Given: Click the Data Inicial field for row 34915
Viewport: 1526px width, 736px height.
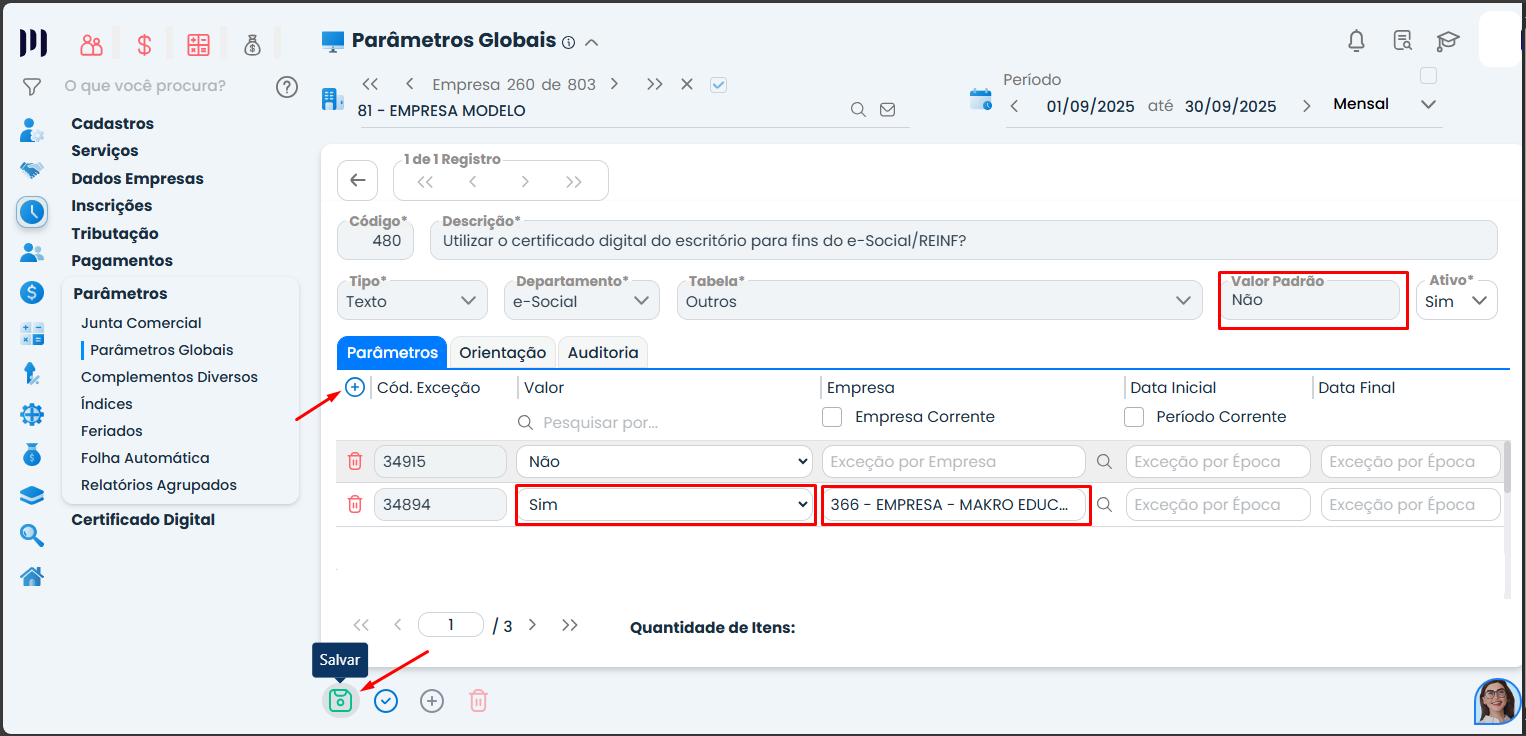Looking at the screenshot, I should 1217,462.
